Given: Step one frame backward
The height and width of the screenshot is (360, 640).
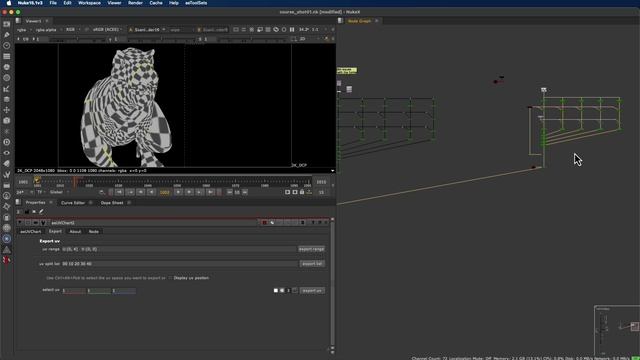Looking at the screenshot, I should point(140,192).
